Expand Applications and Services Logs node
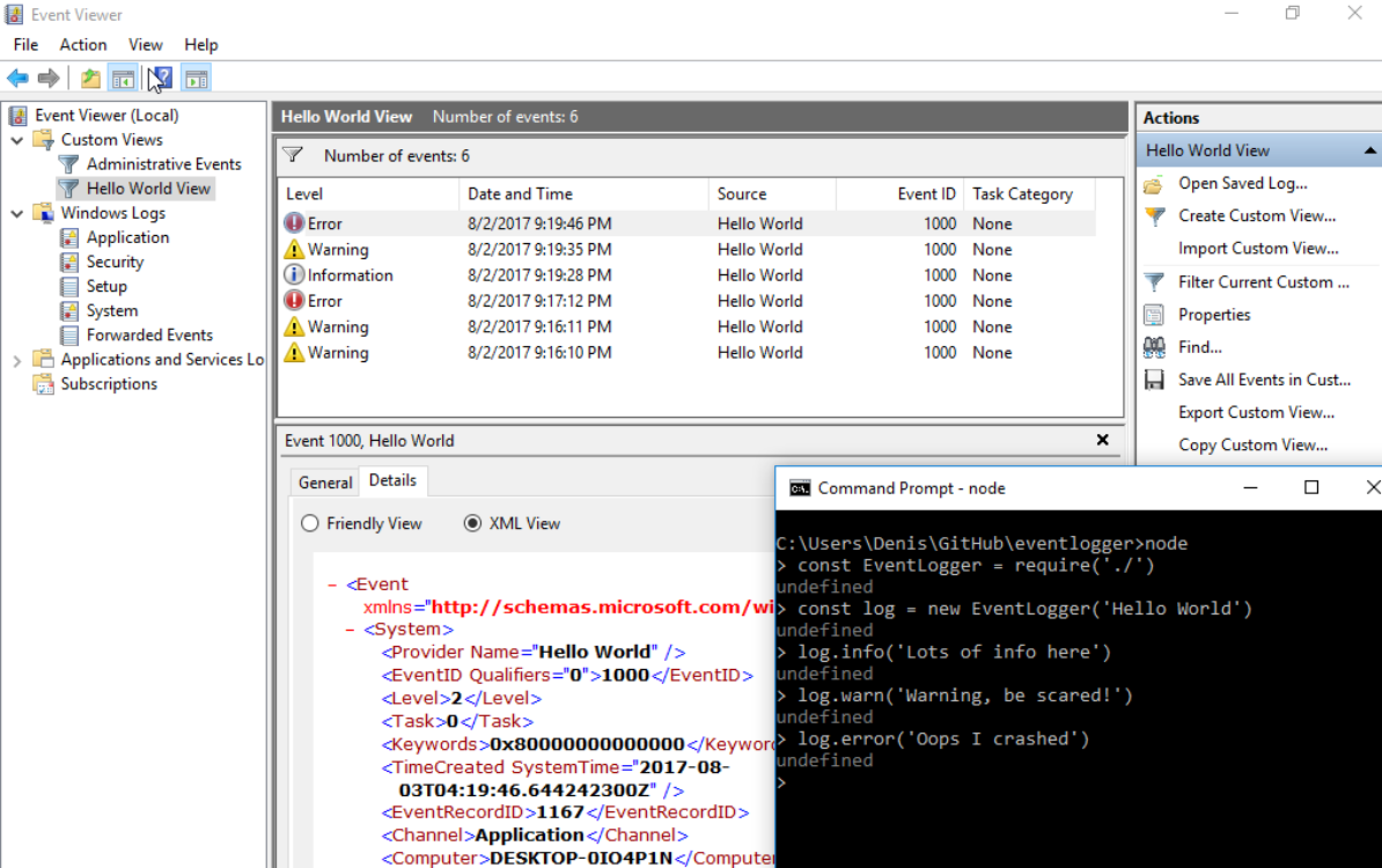Screen dimensions: 1382x868 pyautogui.click(x=17, y=361)
